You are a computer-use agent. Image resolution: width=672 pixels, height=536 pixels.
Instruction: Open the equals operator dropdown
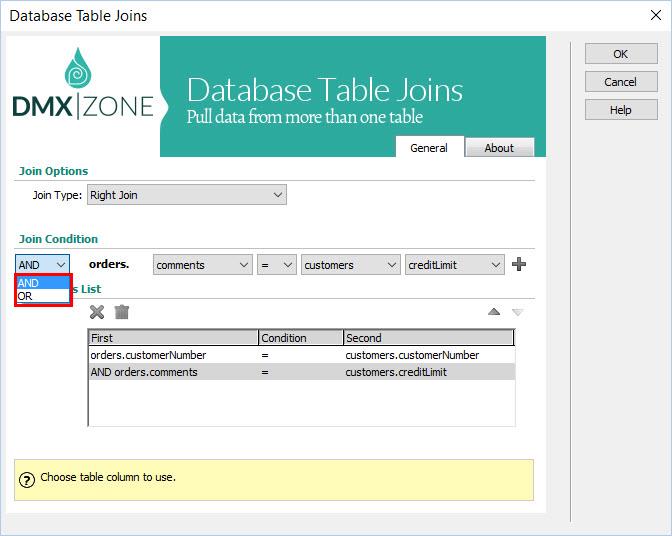point(276,265)
